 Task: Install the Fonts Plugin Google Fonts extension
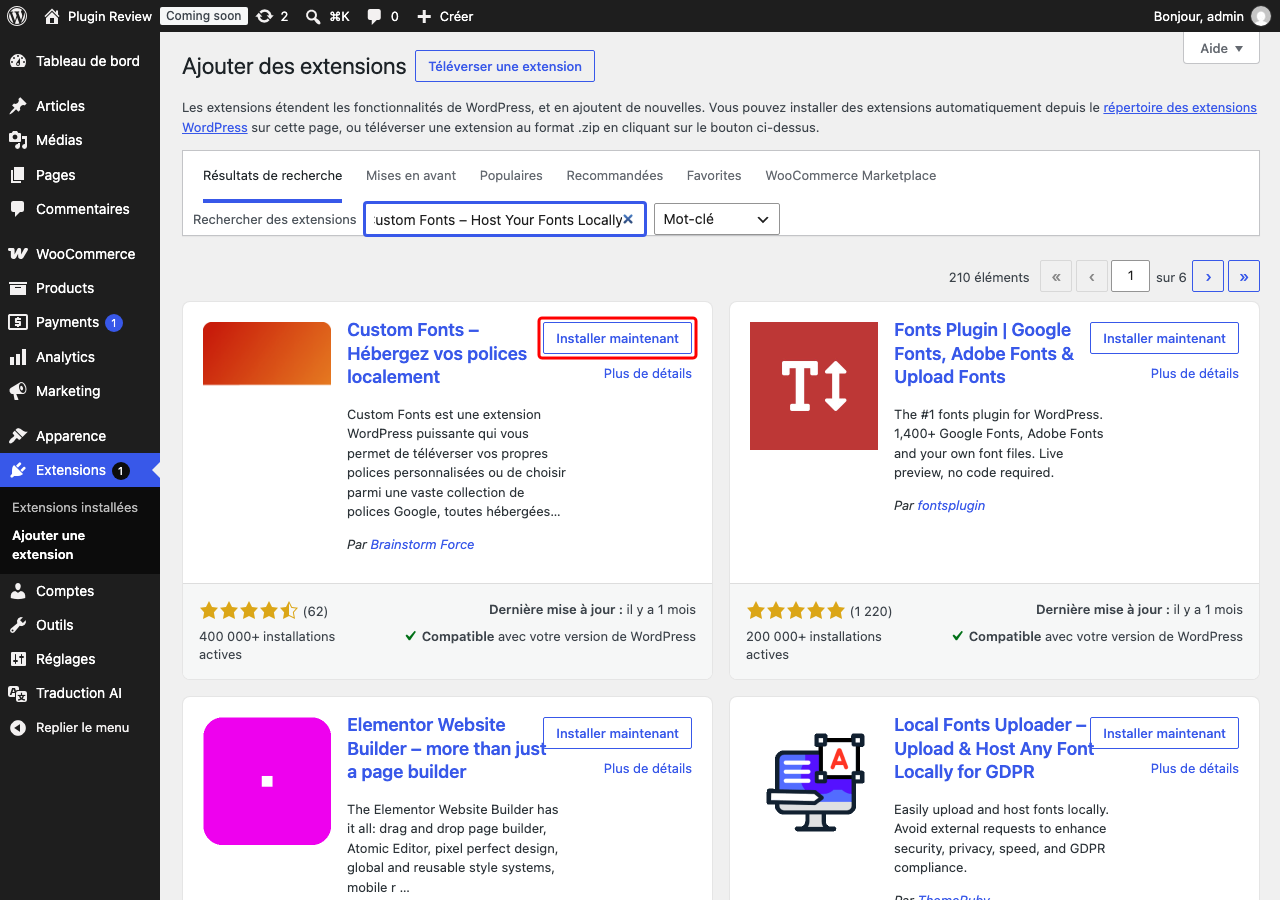click(1164, 338)
